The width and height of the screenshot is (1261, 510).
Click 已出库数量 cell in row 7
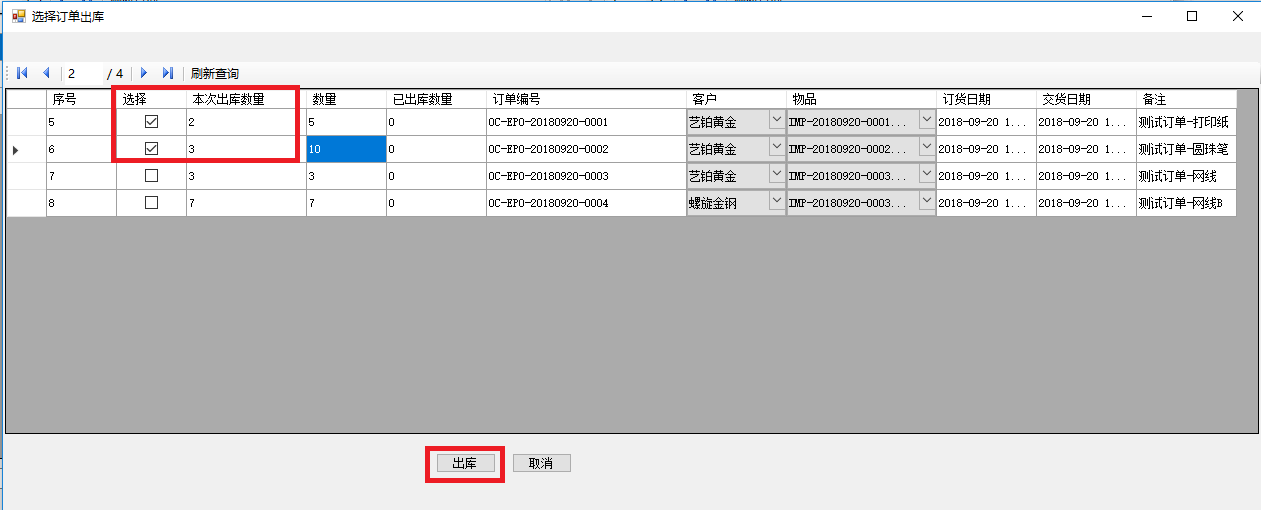[x=436, y=176]
